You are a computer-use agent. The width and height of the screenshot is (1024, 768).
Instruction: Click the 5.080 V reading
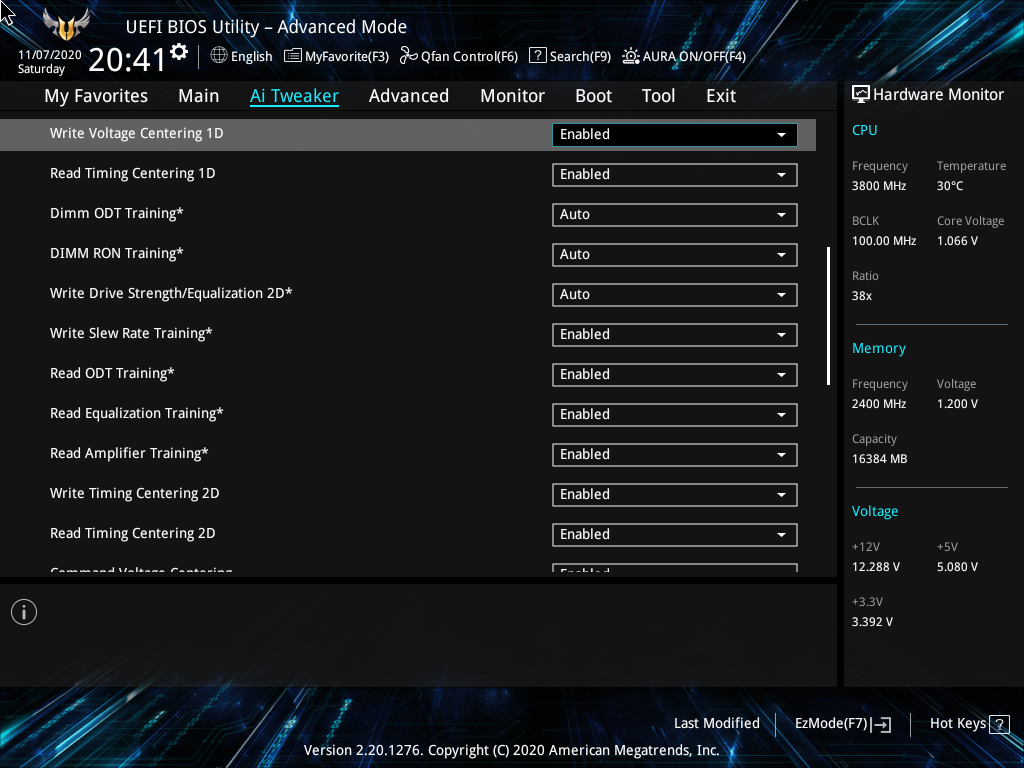(x=957, y=567)
